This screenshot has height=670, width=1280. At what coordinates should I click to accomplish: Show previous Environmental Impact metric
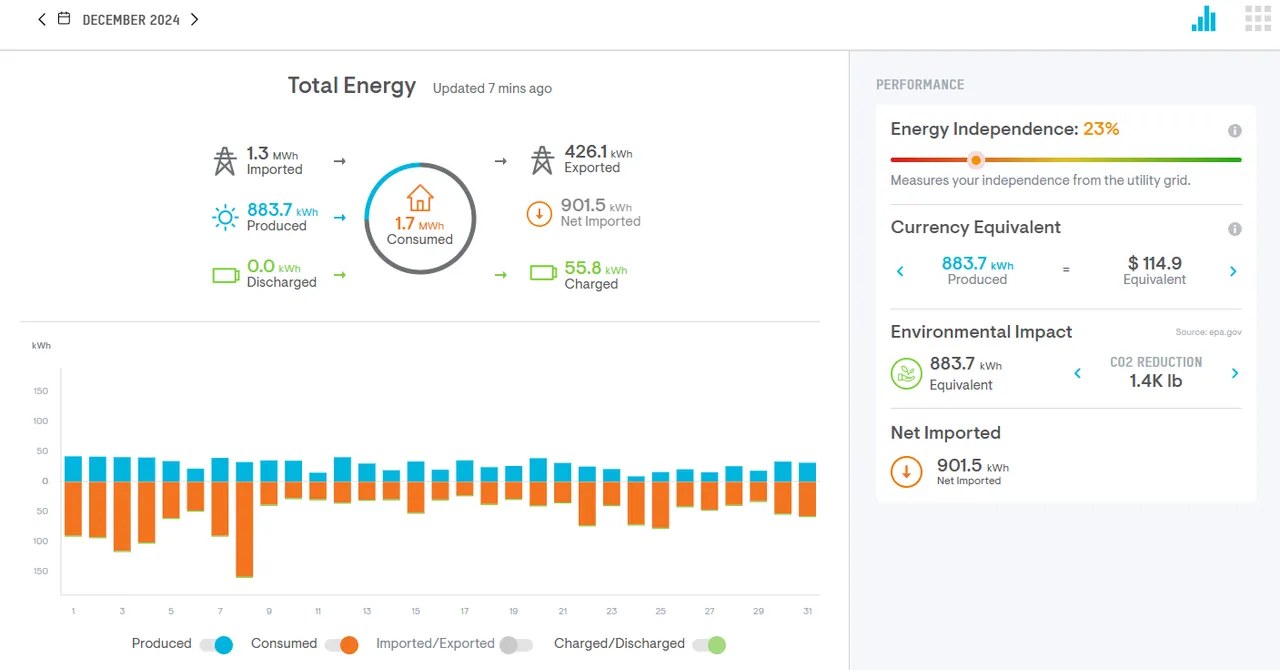[x=1077, y=373]
